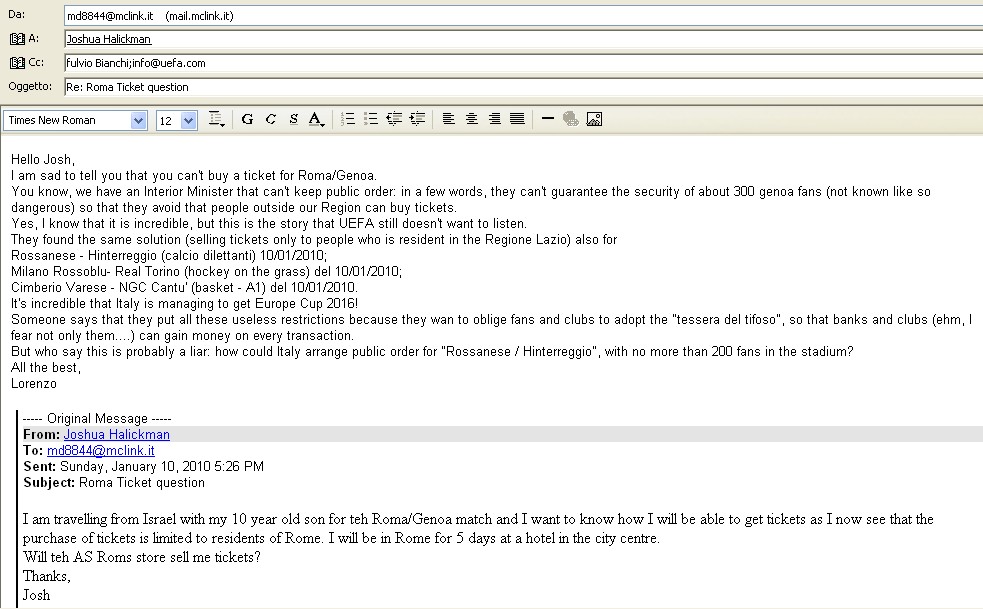Open Joshua Halickman link in quoted message
Screen dimensions: 983x609
tap(117, 434)
